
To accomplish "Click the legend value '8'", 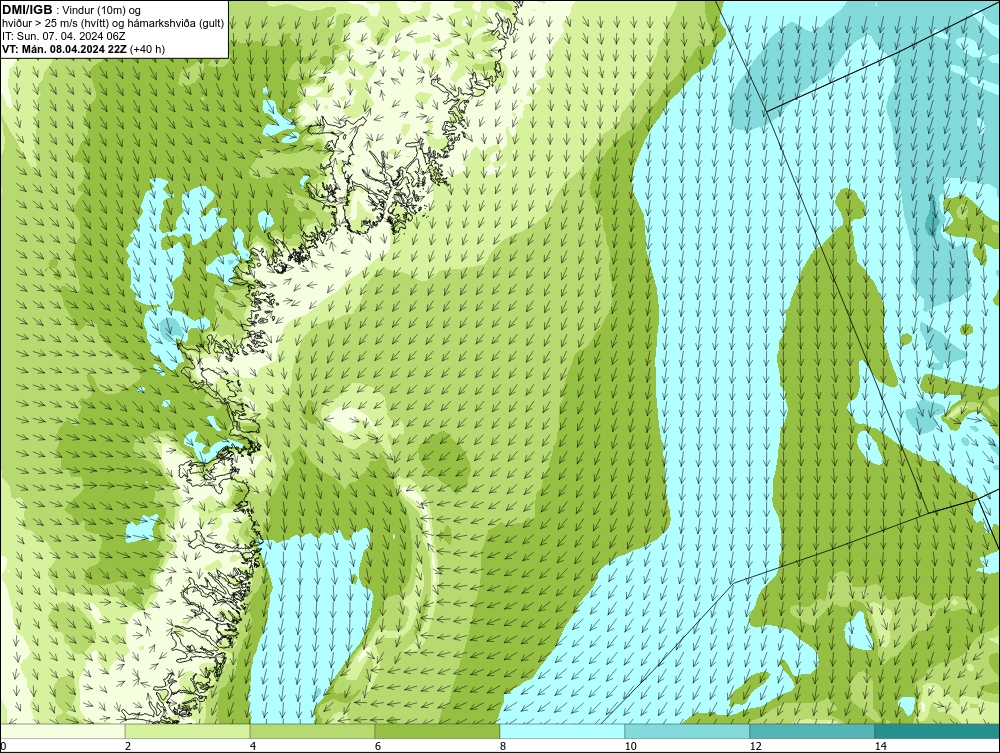I will coord(503,746).
